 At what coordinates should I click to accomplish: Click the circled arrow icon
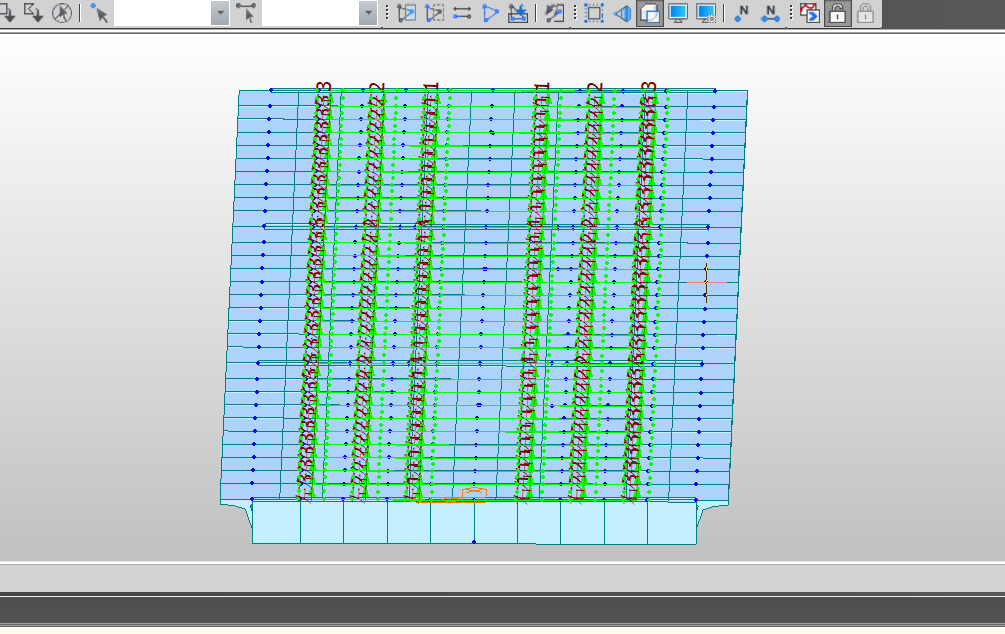tap(62, 13)
